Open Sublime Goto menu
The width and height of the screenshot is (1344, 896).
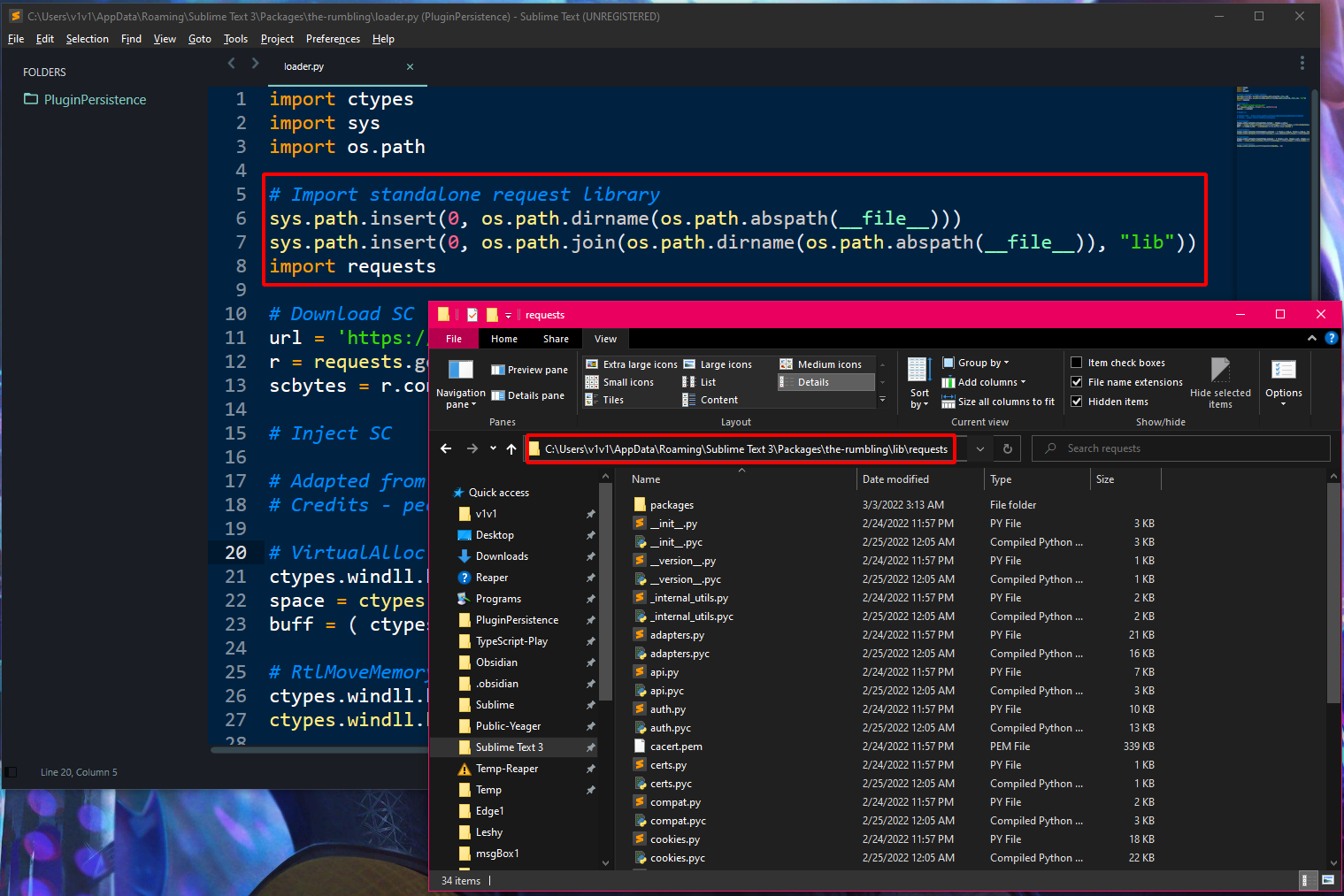click(200, 39)
